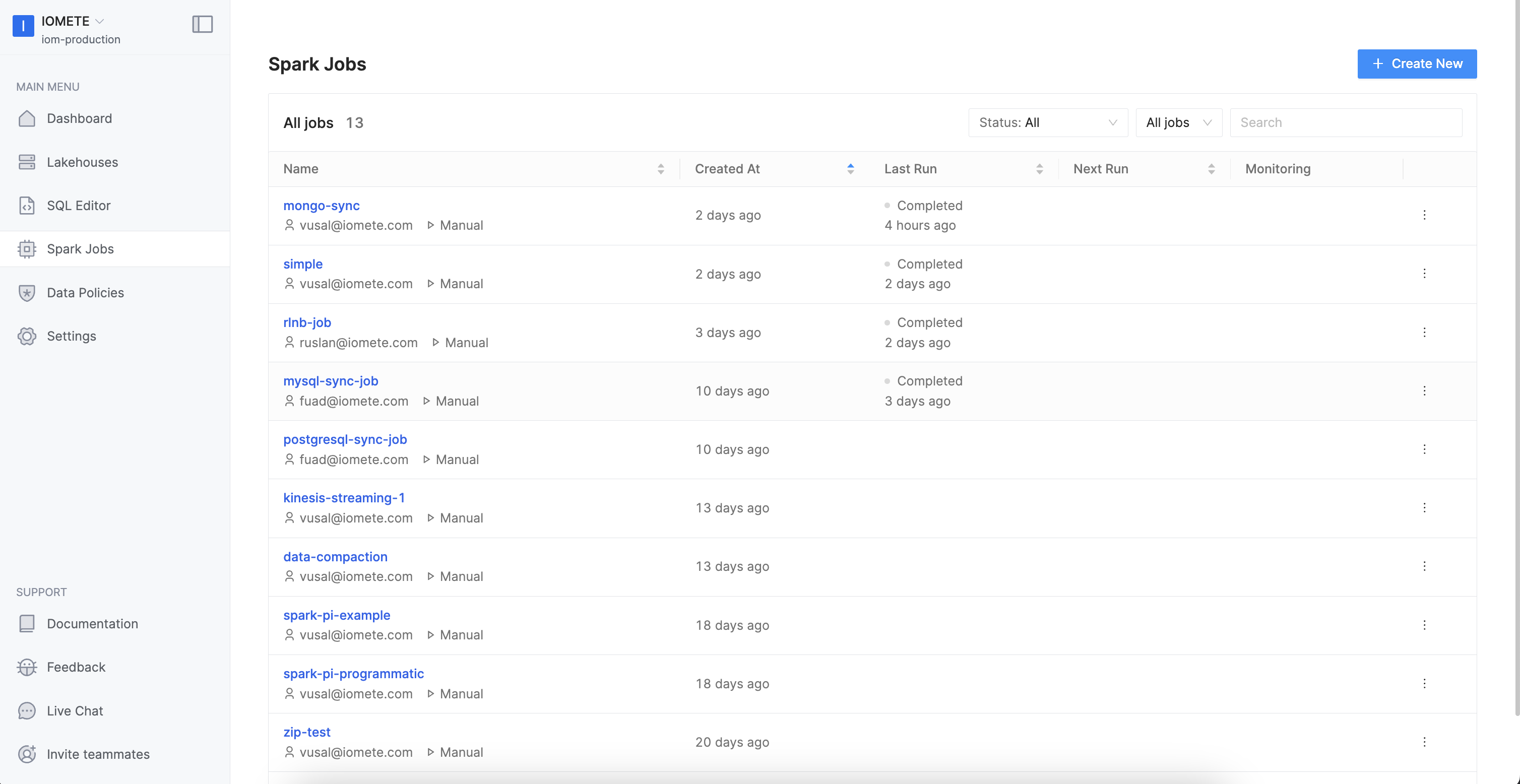Open the more-actions menu for spark-pi-programmatic

coord(1424,683)
